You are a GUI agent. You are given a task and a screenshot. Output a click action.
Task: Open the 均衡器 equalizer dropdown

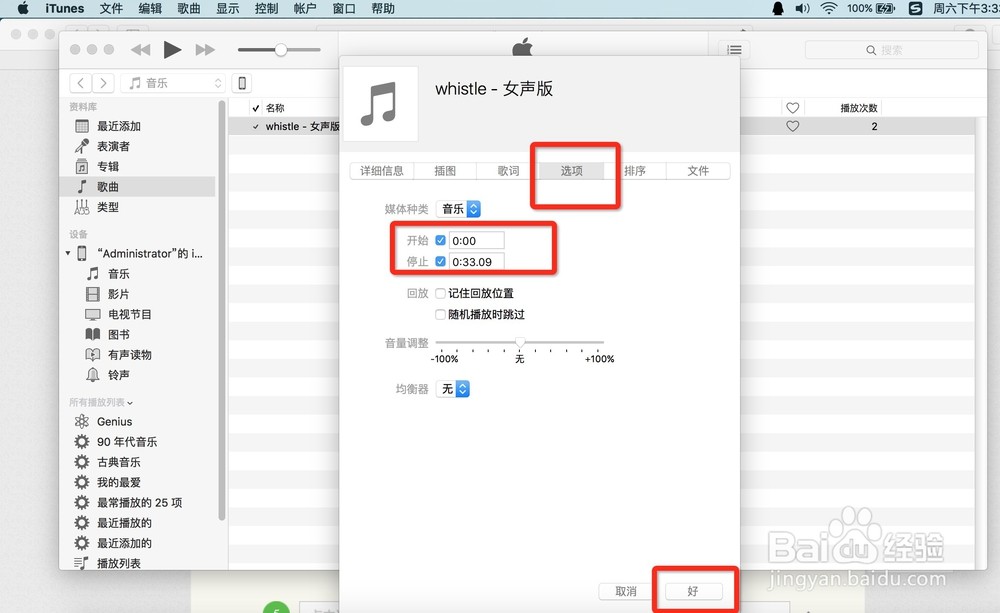coord(453,389)
